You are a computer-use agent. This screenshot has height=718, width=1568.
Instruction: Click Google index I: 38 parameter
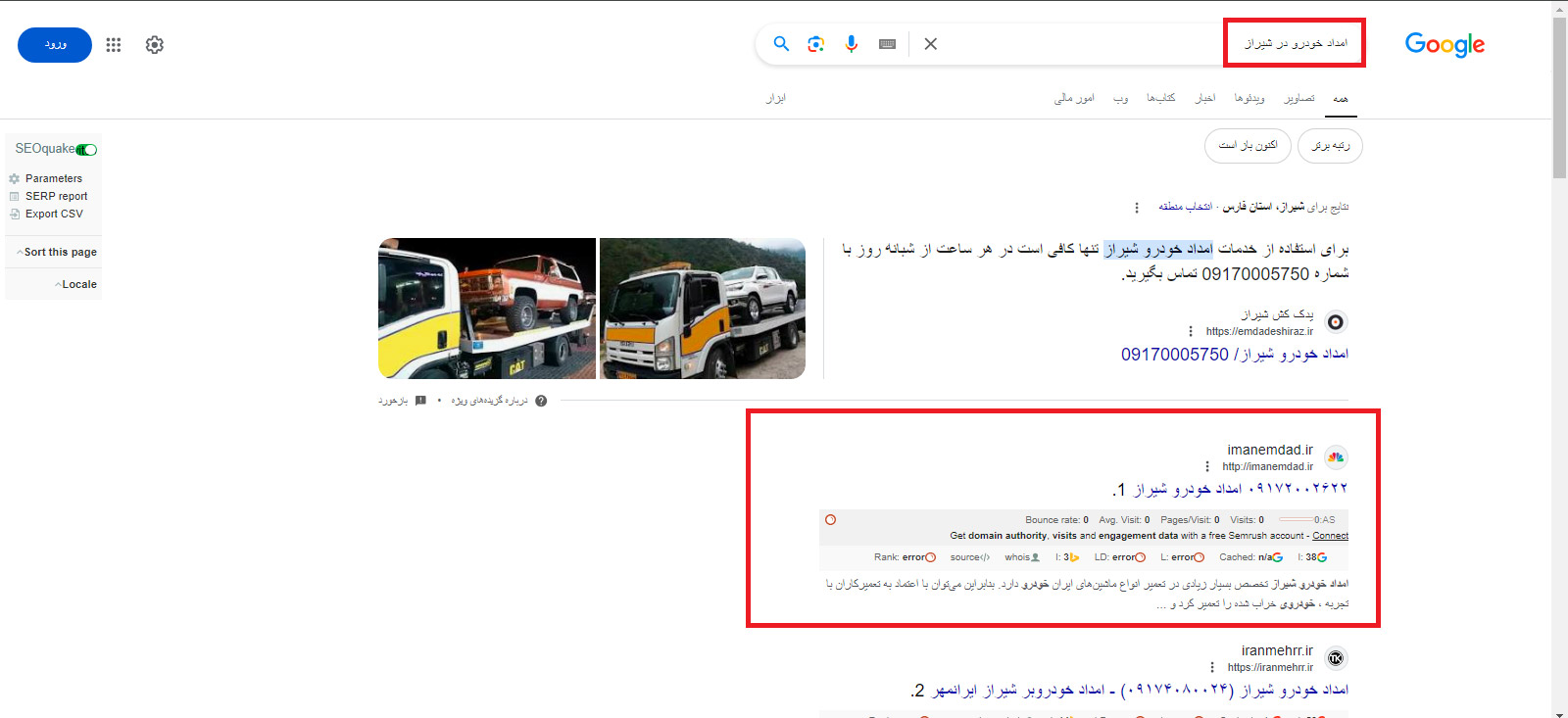tap(1312, 557)
